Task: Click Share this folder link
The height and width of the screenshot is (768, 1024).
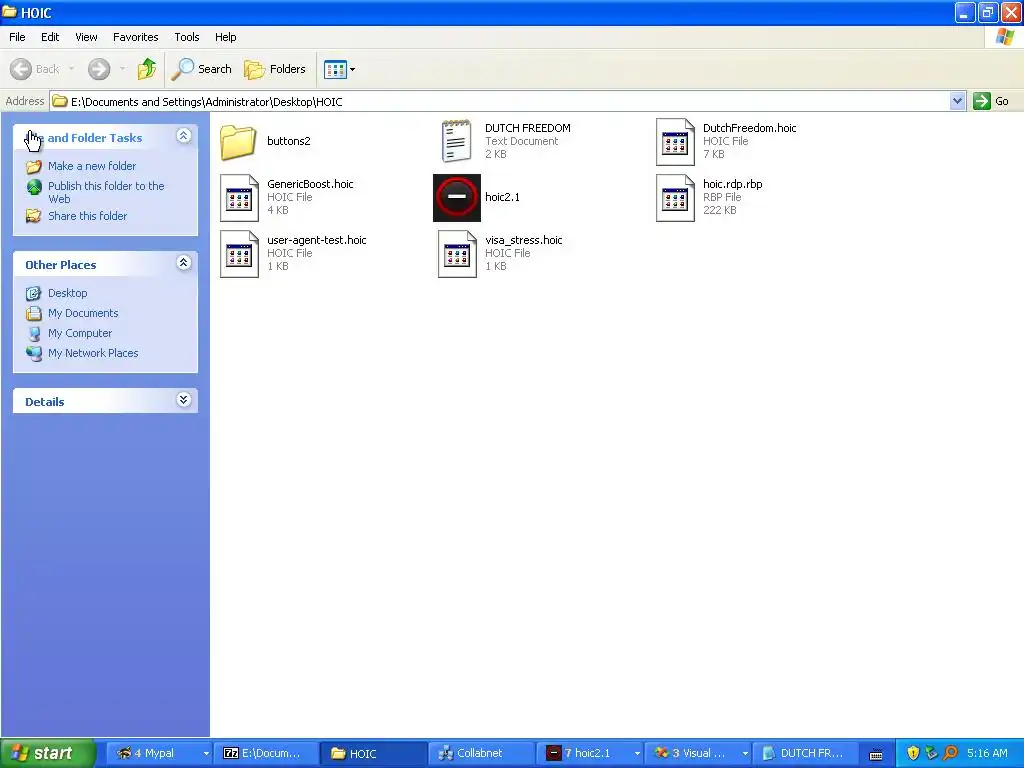Action: click(x=88, y=216)
